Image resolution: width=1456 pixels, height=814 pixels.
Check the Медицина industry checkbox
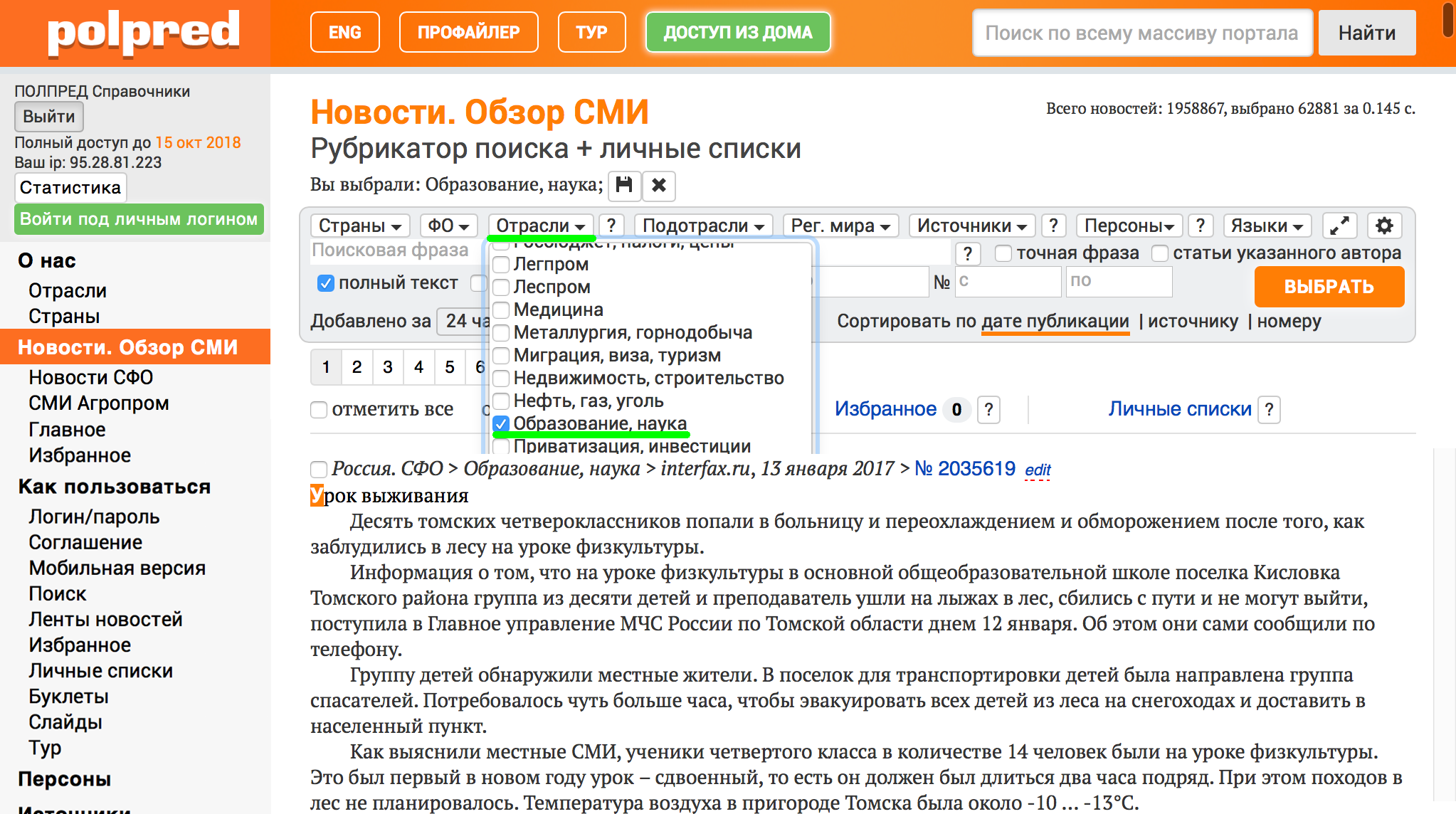click(501, 310)
